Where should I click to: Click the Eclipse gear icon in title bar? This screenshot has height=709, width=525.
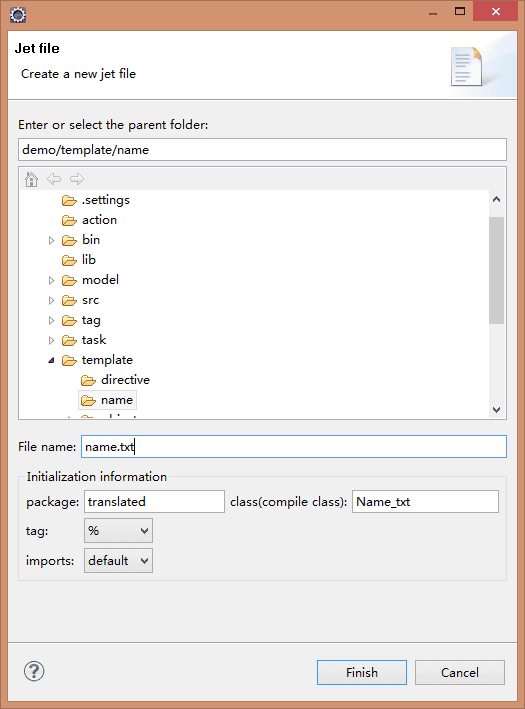coord(18,15)
